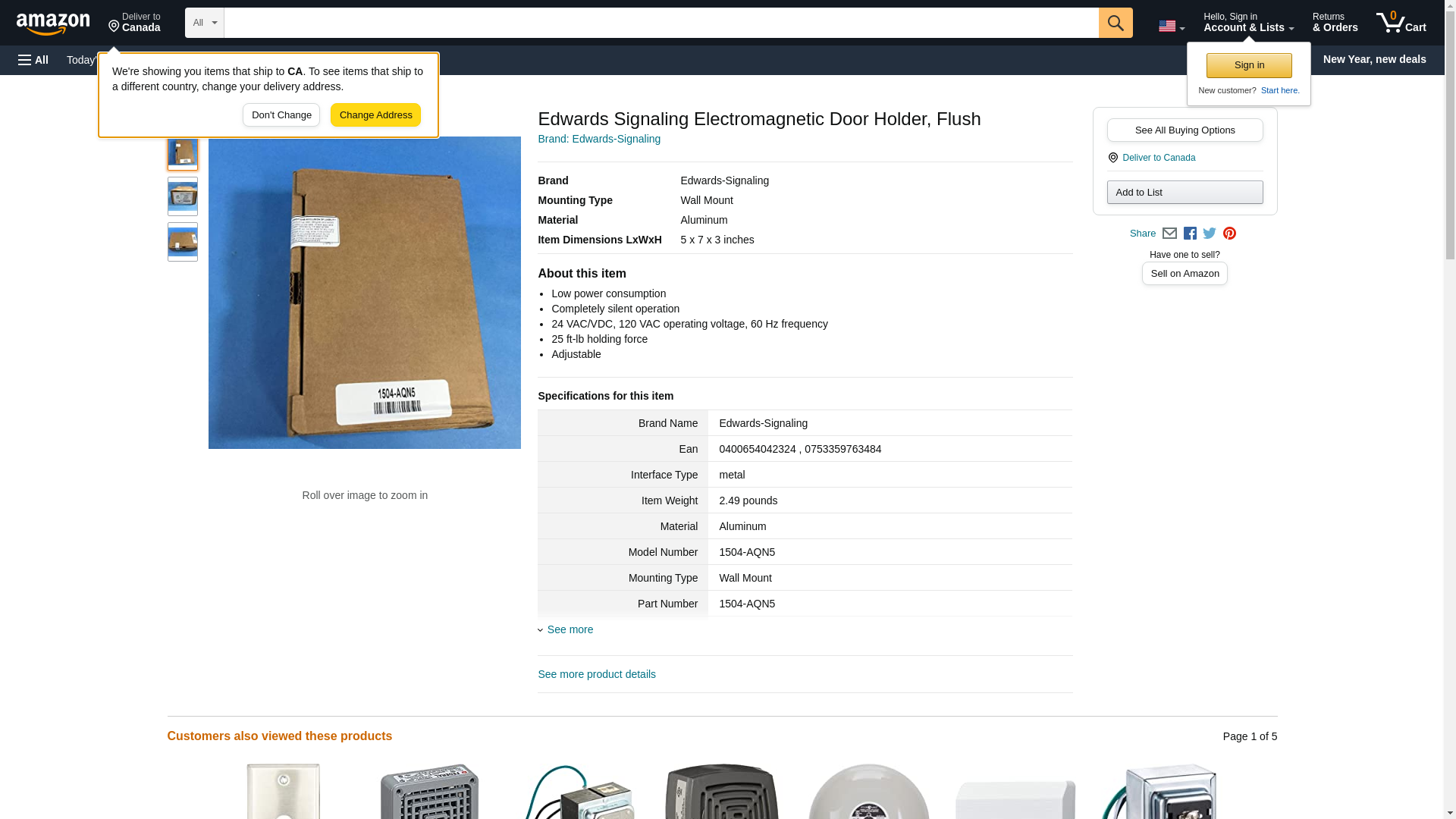1456x819 pixels.
Task: Share on Facebook icon
Action: point(1190,234)
